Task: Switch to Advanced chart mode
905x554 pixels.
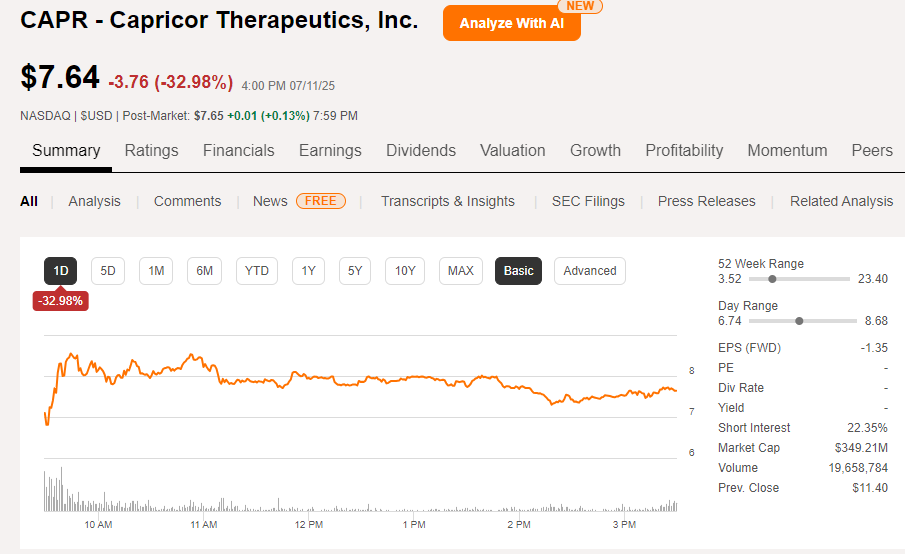Action: point(590,271)
